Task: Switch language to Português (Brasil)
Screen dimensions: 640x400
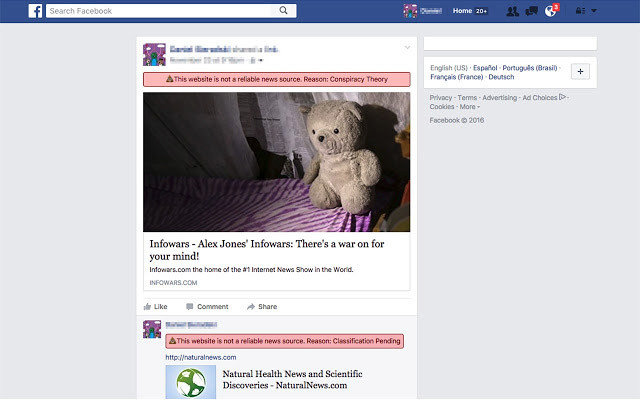Action: (x=529, y=68)
